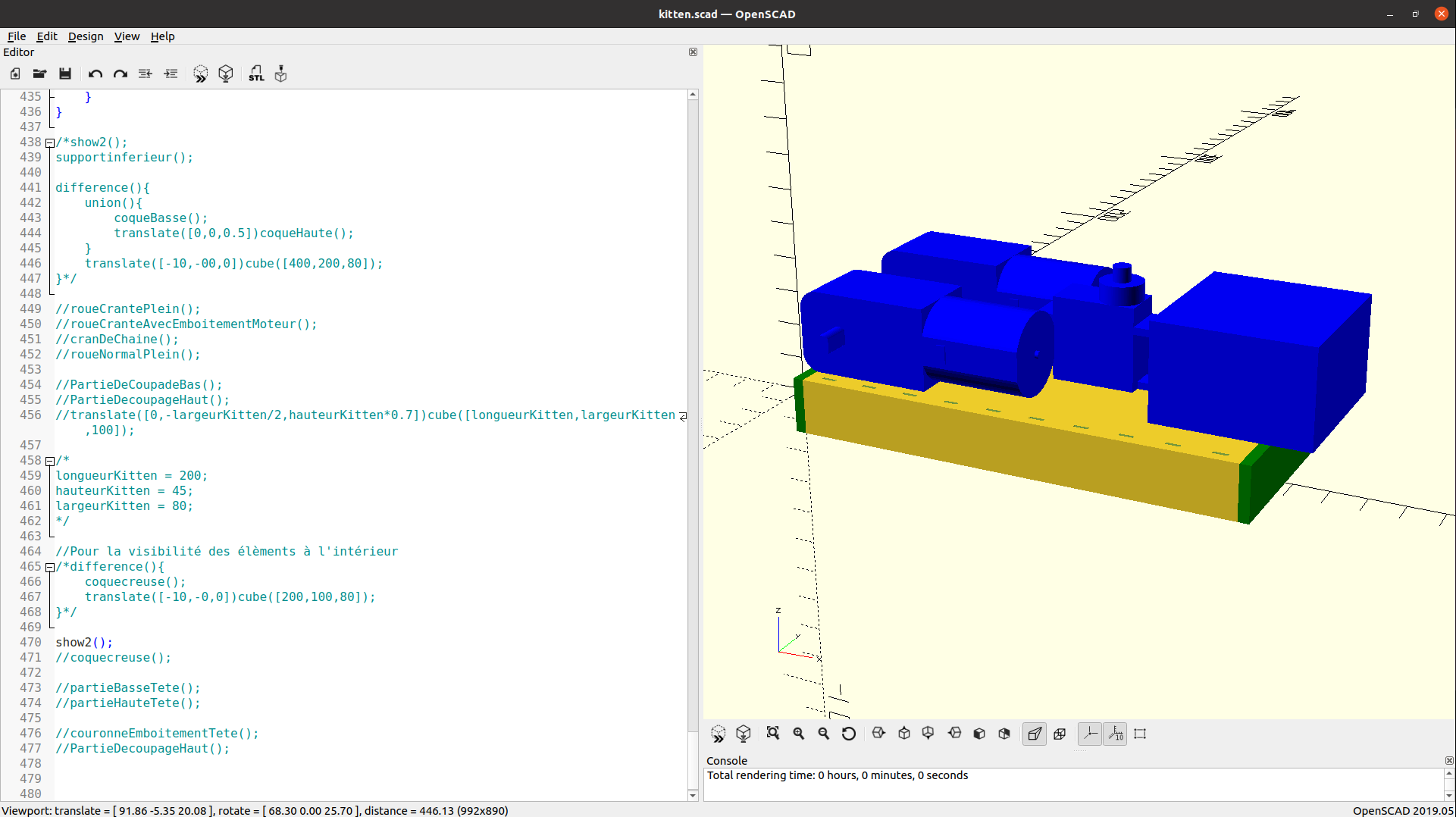
Task: Undo the last edit
Action: tap(96, 74)
